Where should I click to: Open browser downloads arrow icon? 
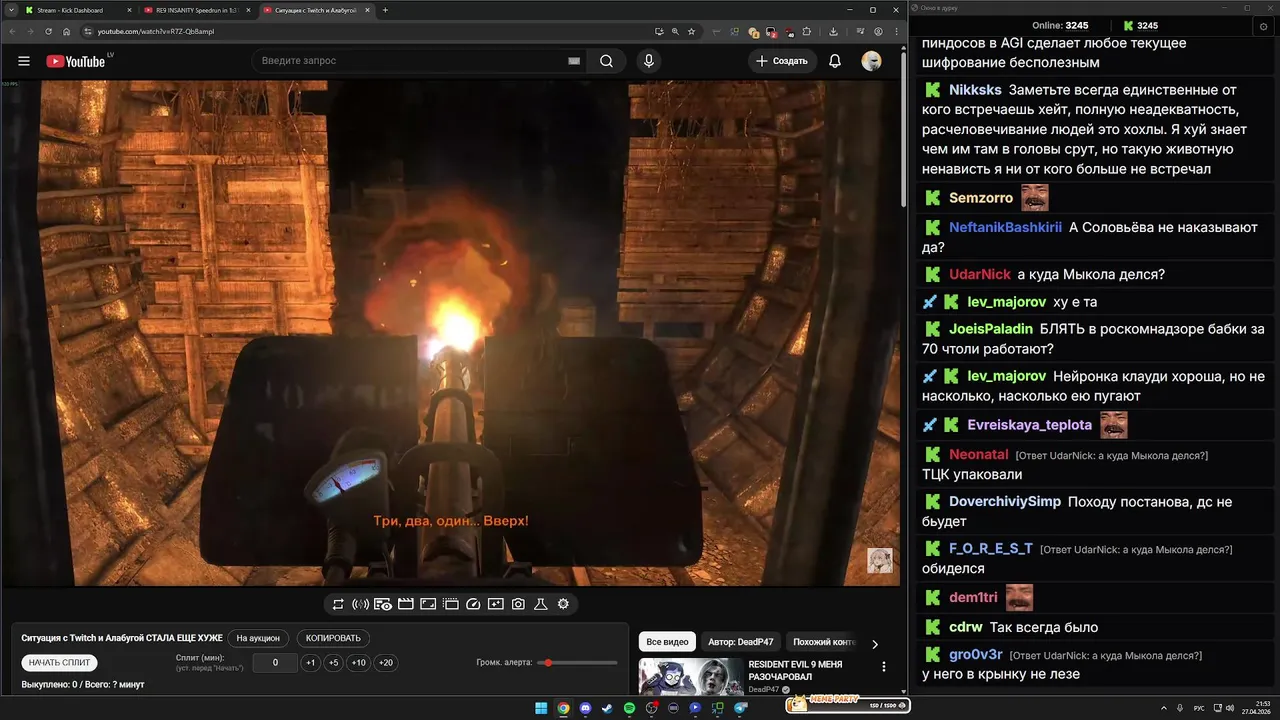point(833,31)
